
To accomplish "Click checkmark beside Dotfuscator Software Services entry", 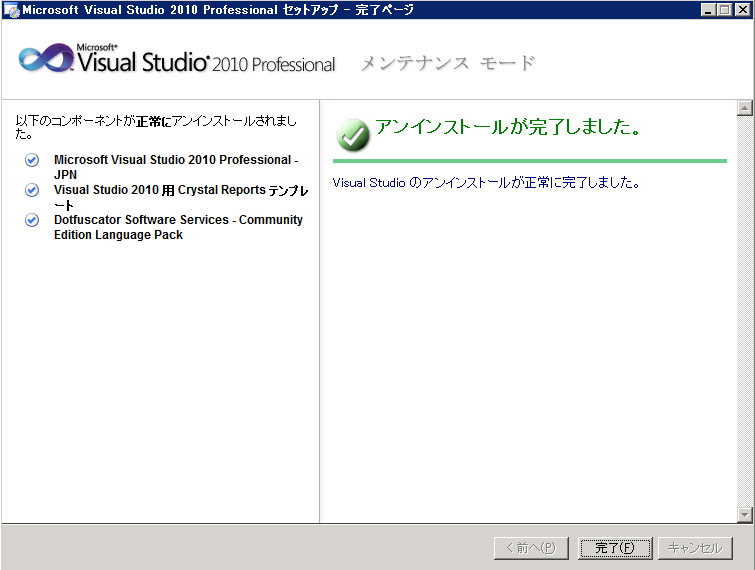I will coord(32,220).
